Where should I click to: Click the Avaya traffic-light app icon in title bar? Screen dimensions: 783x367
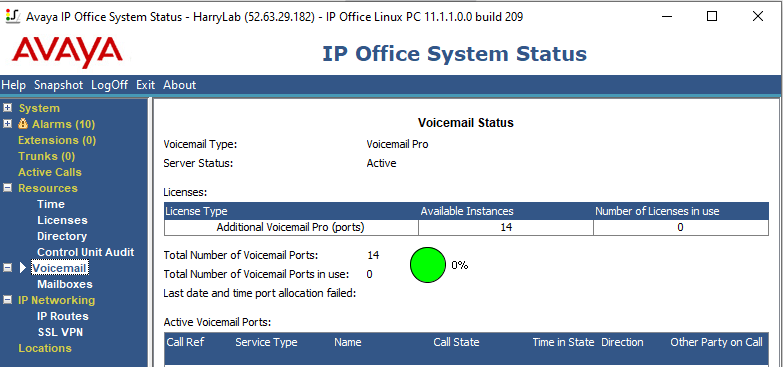[x=12, y=16]
